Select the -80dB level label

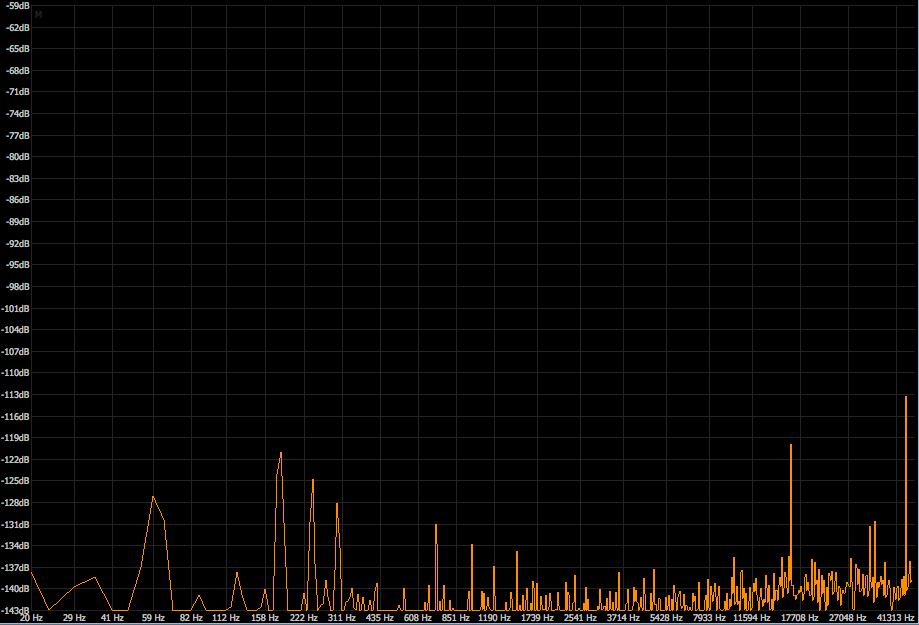coord(18,157)
